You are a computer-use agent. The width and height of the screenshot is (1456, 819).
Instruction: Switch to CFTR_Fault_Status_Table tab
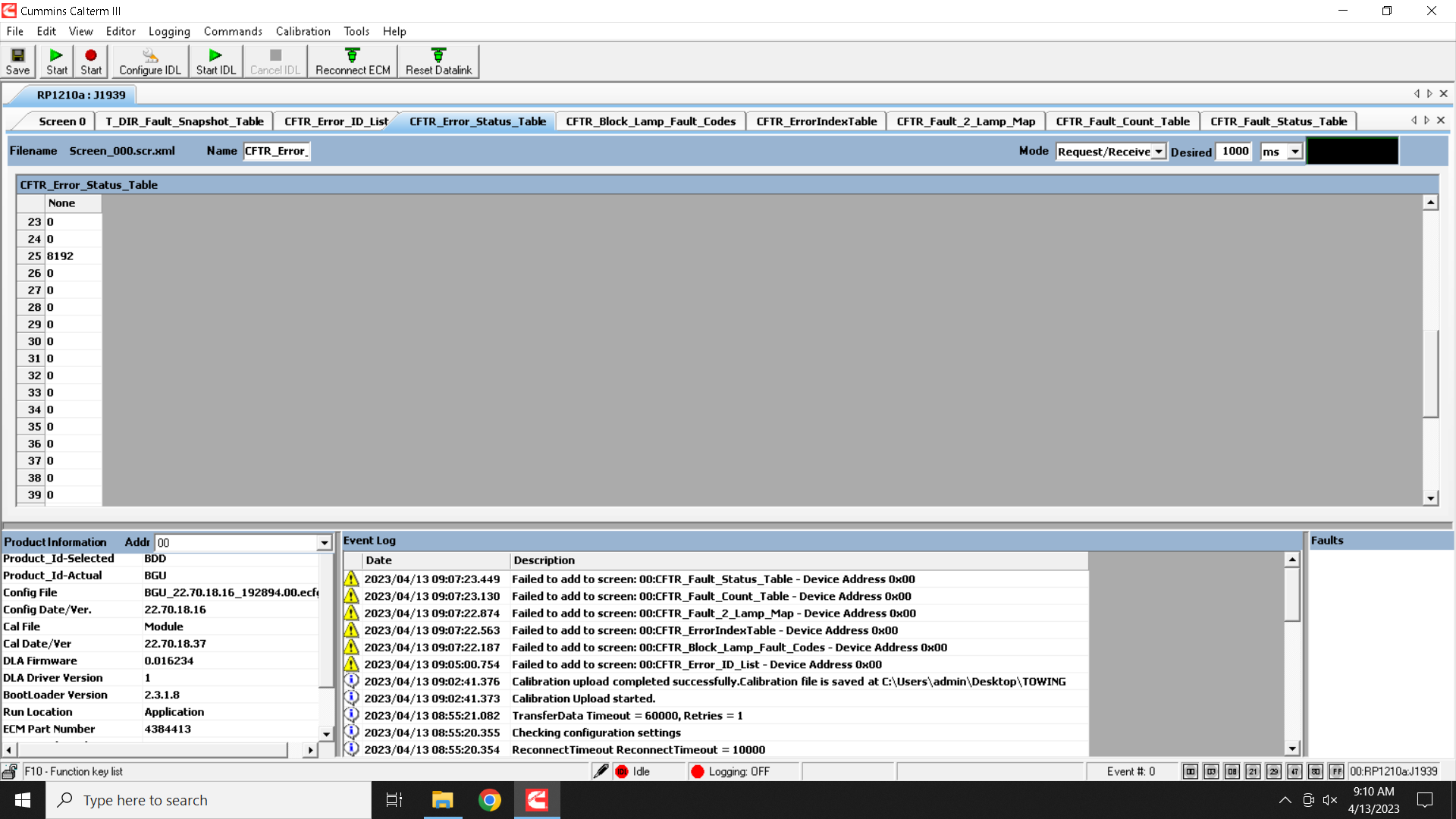point(1279,121)
